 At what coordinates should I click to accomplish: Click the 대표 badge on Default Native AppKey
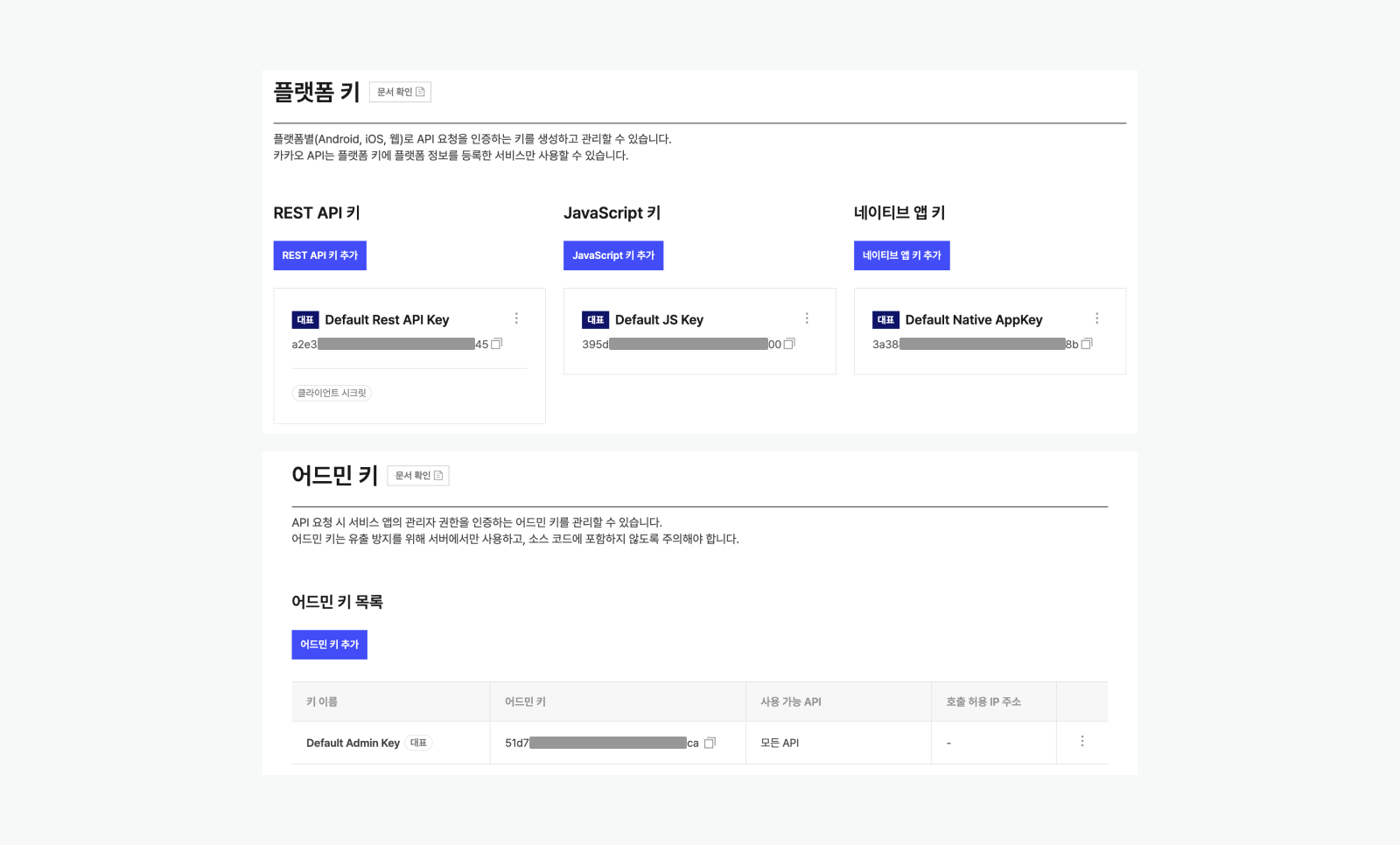click(x=885, y=320)
